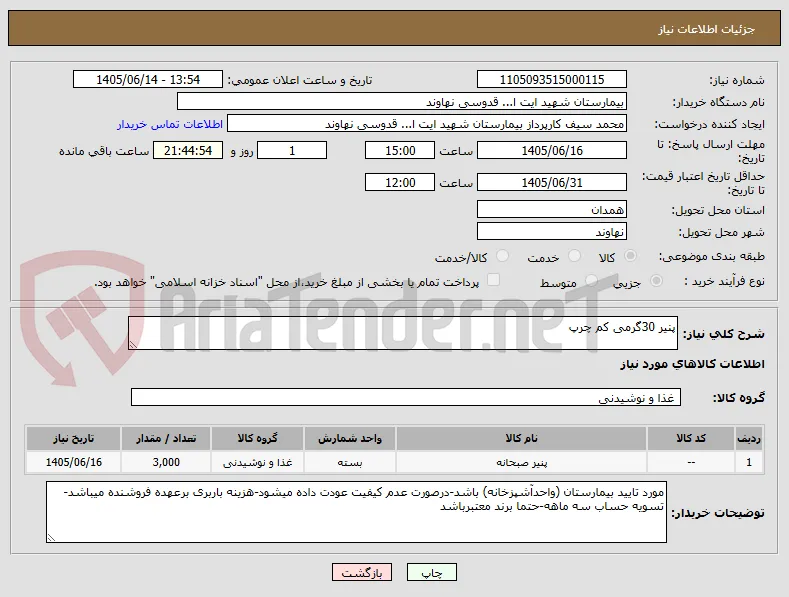The width and height of the screenshot is (789, 597).
Task: Click the label توضیحات خریدار
Action: (x=718, y=512)
